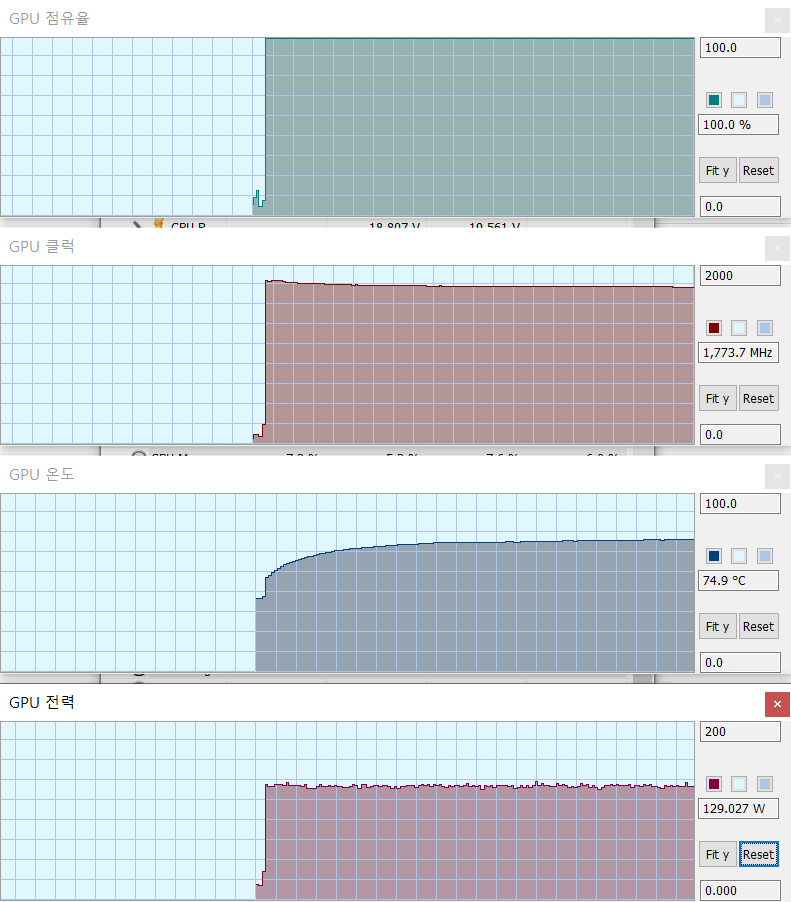Image resolution: width=791 pixels, height=902 pixels.
Task: Click the GPU 온도 window title
Action: click(41, 474)
